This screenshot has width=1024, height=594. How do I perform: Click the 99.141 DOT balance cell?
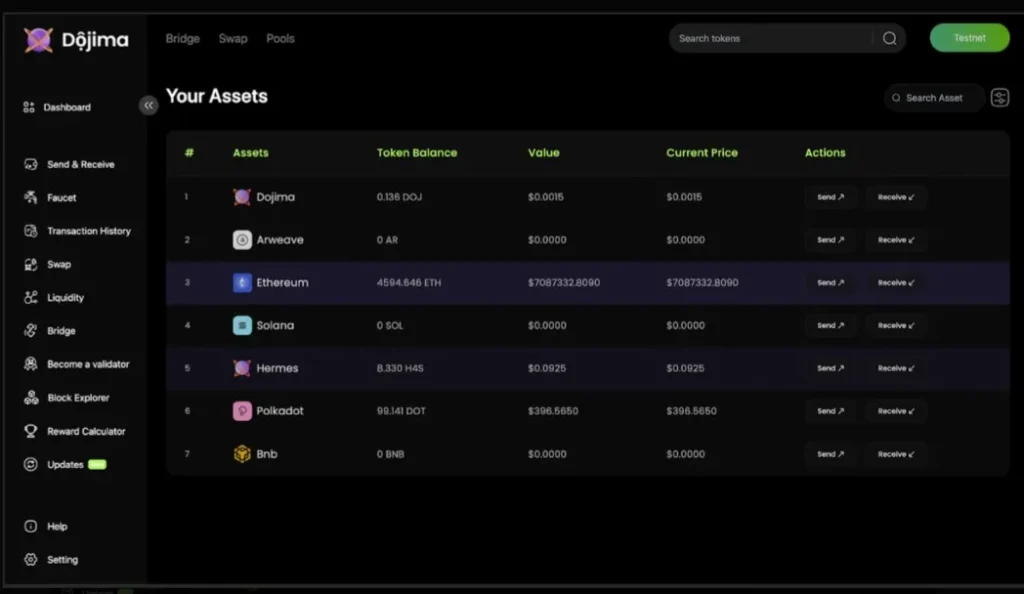pos(401,411)
